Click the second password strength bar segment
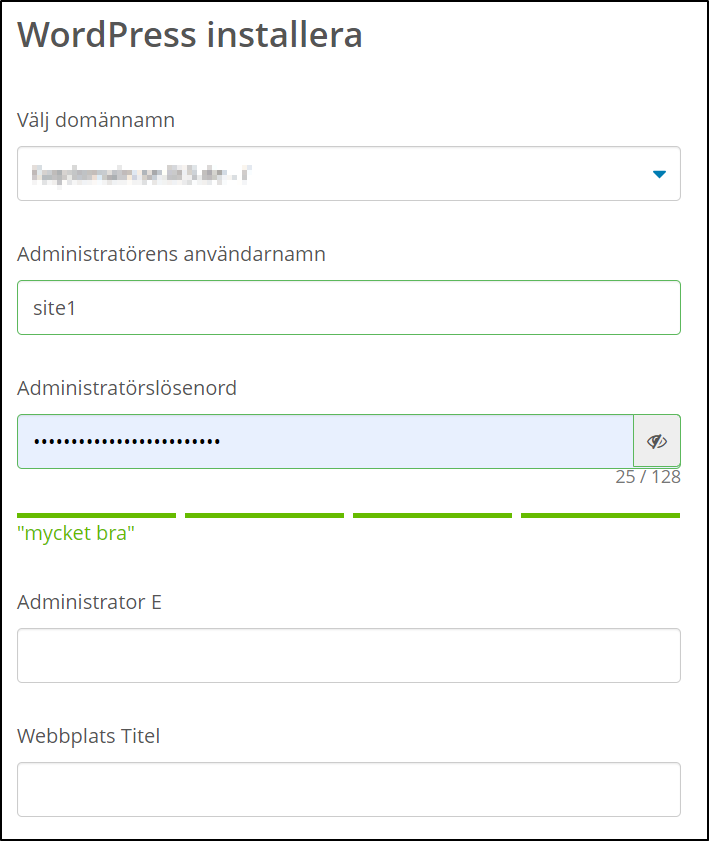The width and height of the screenshot is (709, 841). [264, 515]
